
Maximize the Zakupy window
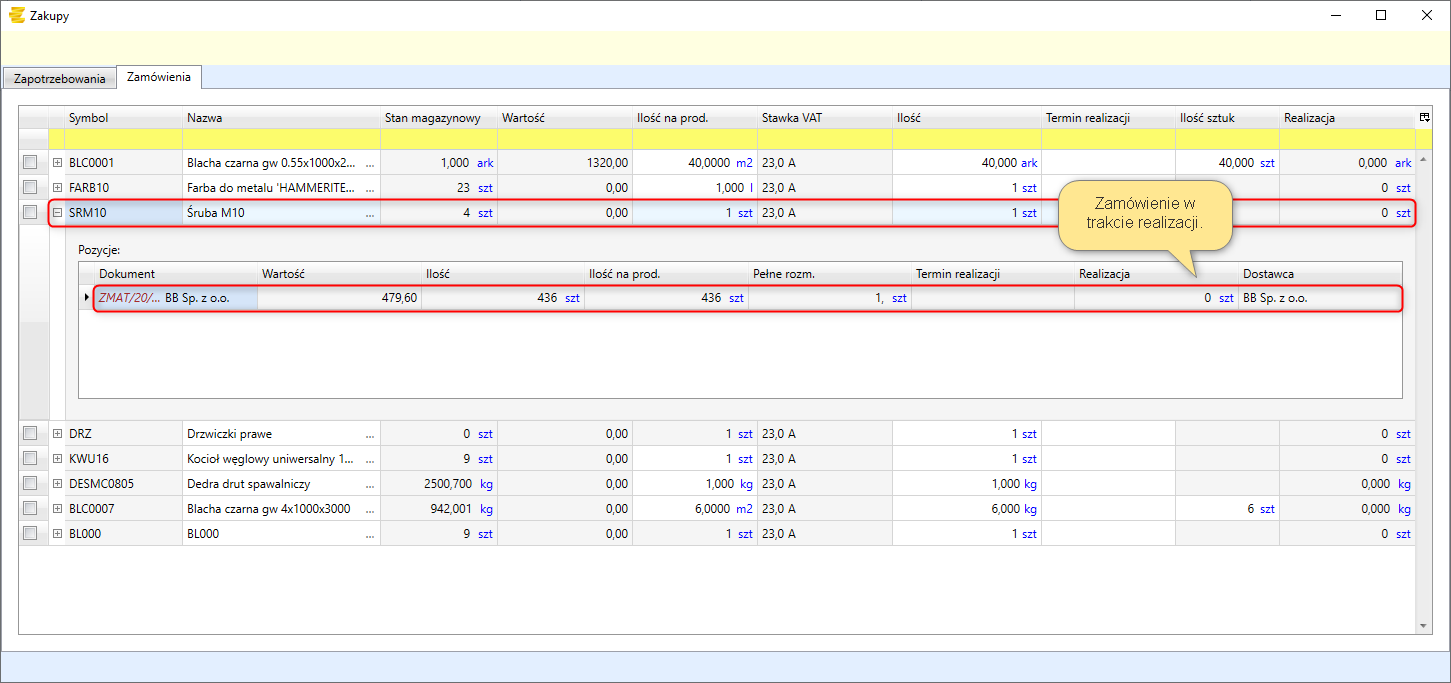1380,16
